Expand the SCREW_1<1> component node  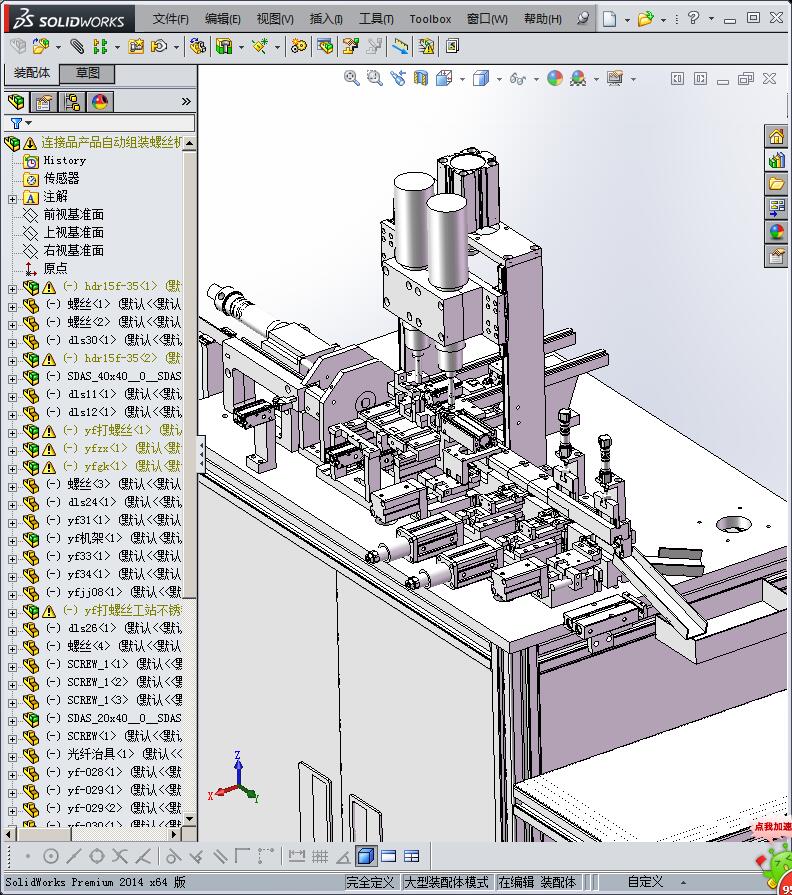(12, 667)
